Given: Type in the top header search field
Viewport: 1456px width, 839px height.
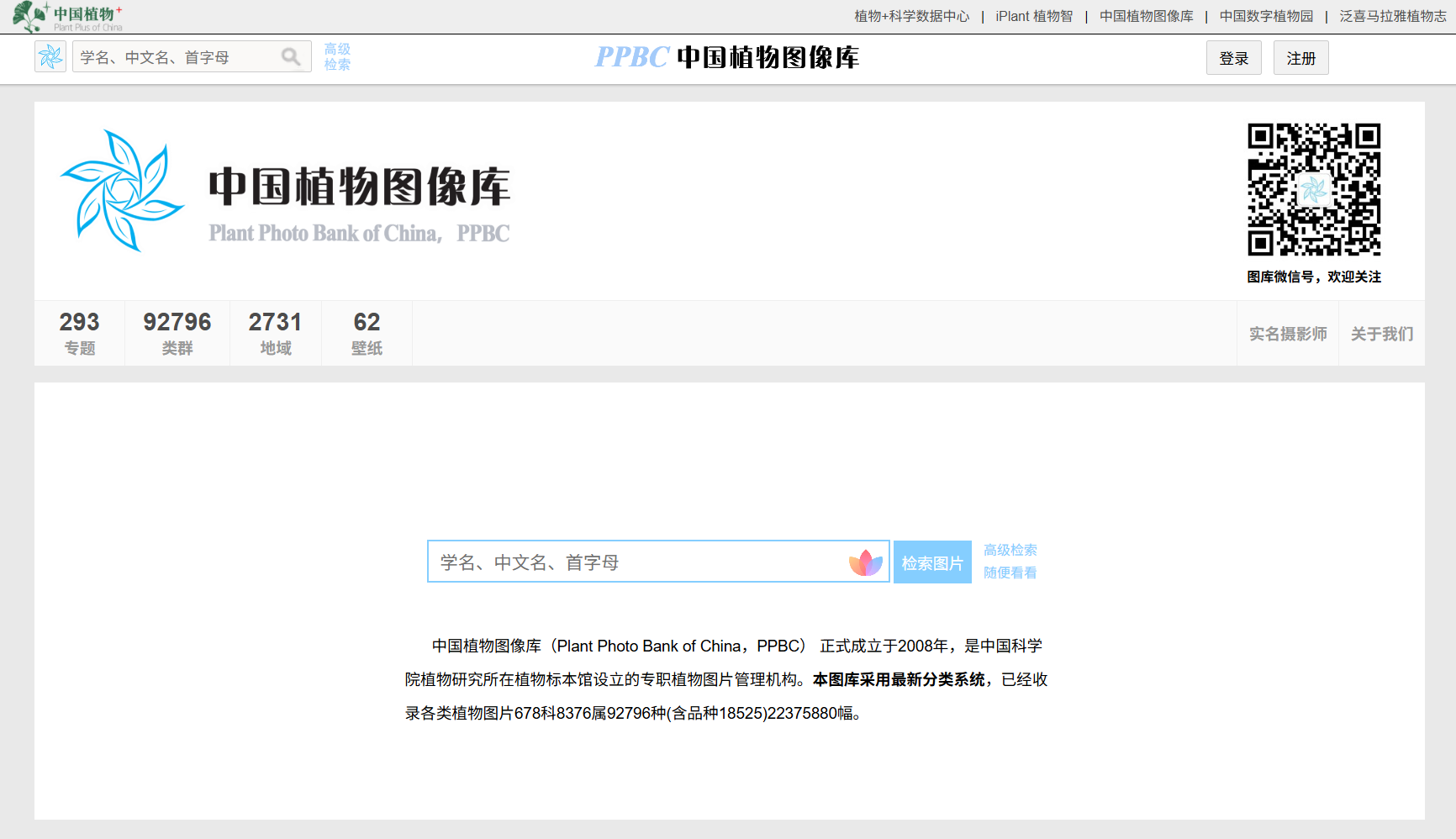Looking at the screenshot, I should pos(177,57).
